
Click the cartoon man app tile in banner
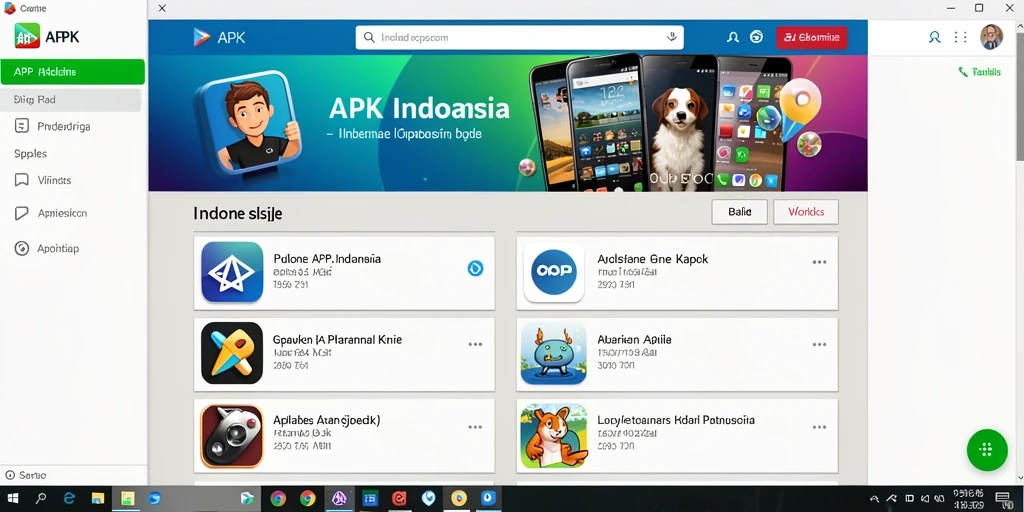[x=249, y=123]
